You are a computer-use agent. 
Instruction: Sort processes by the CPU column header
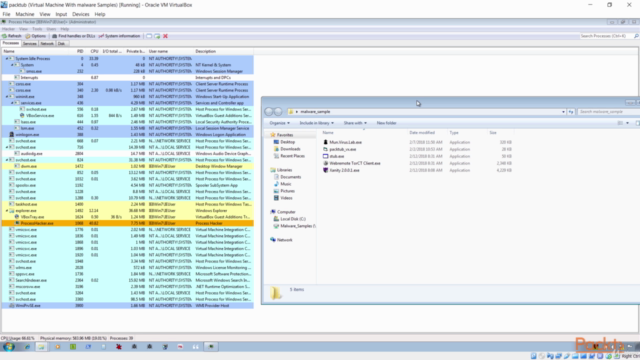click(94, 51)
